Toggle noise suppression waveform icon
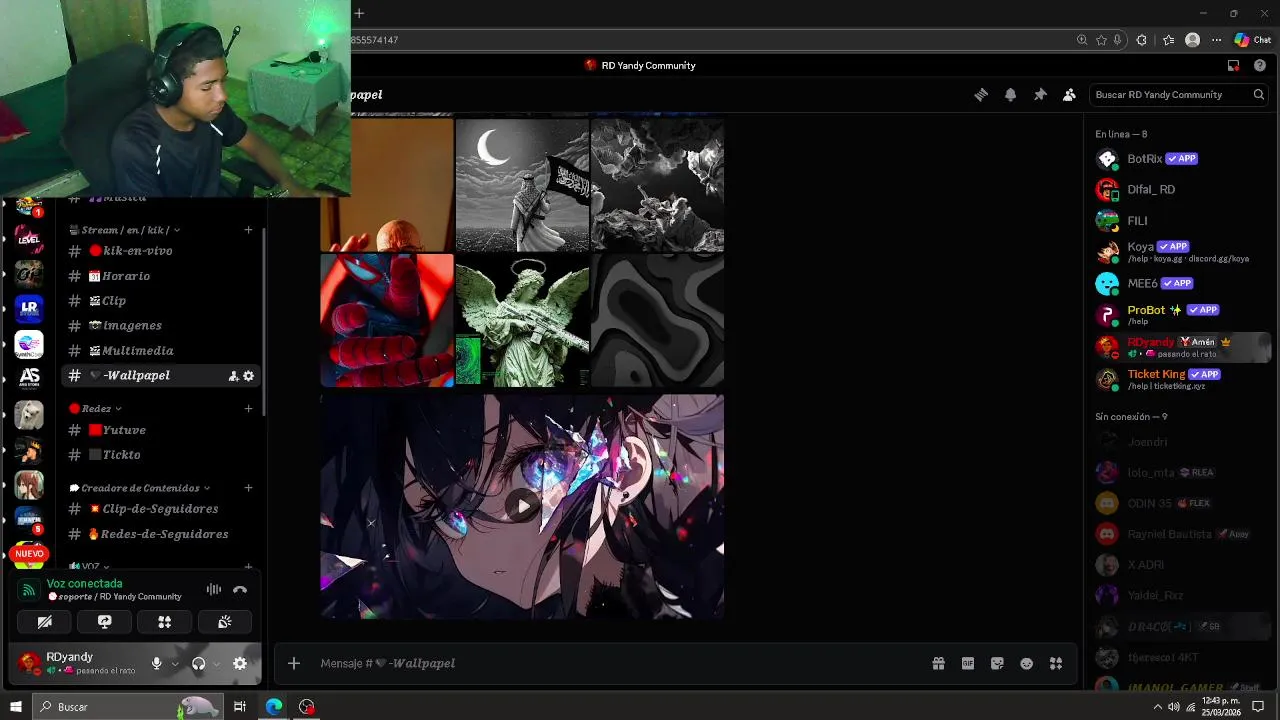1280x720 pixels. [213, 589]
